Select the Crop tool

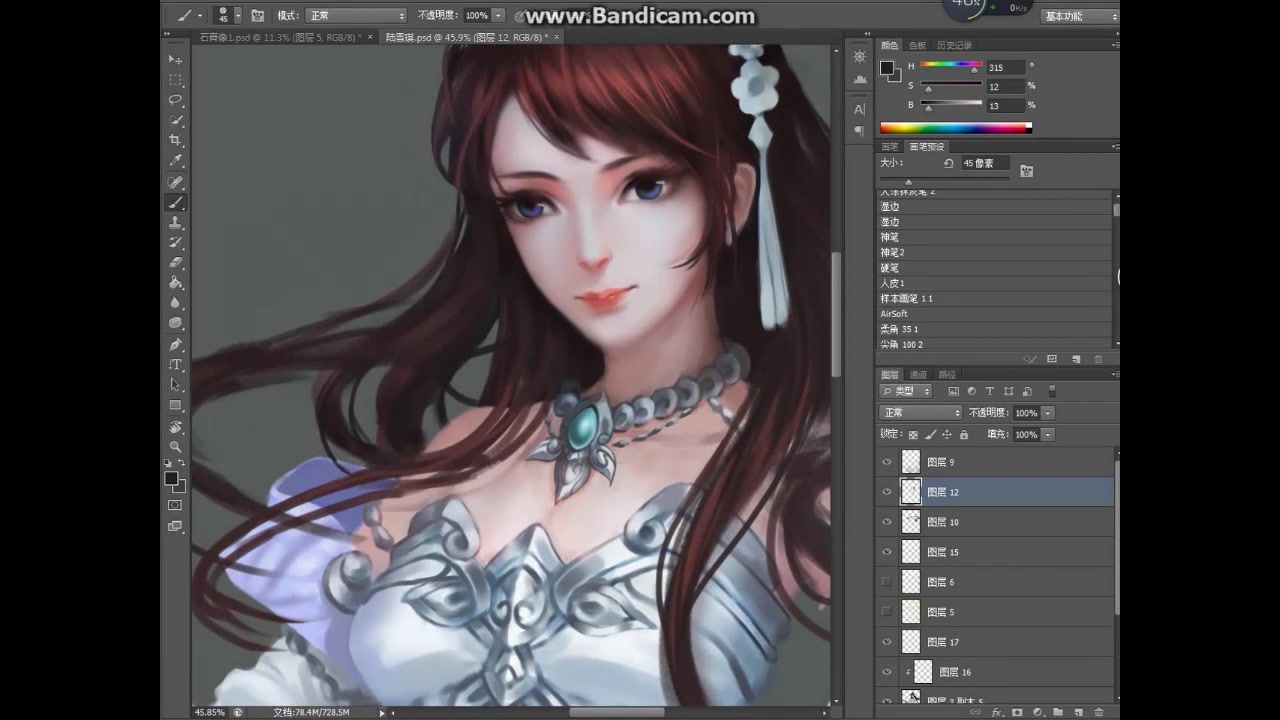176,140
